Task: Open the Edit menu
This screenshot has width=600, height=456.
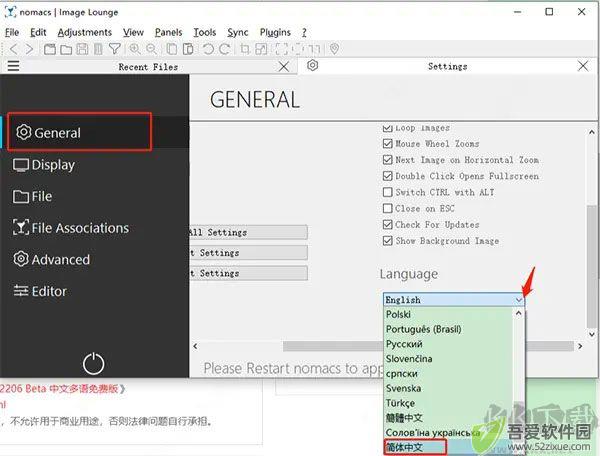Action: tap(38, 33)
